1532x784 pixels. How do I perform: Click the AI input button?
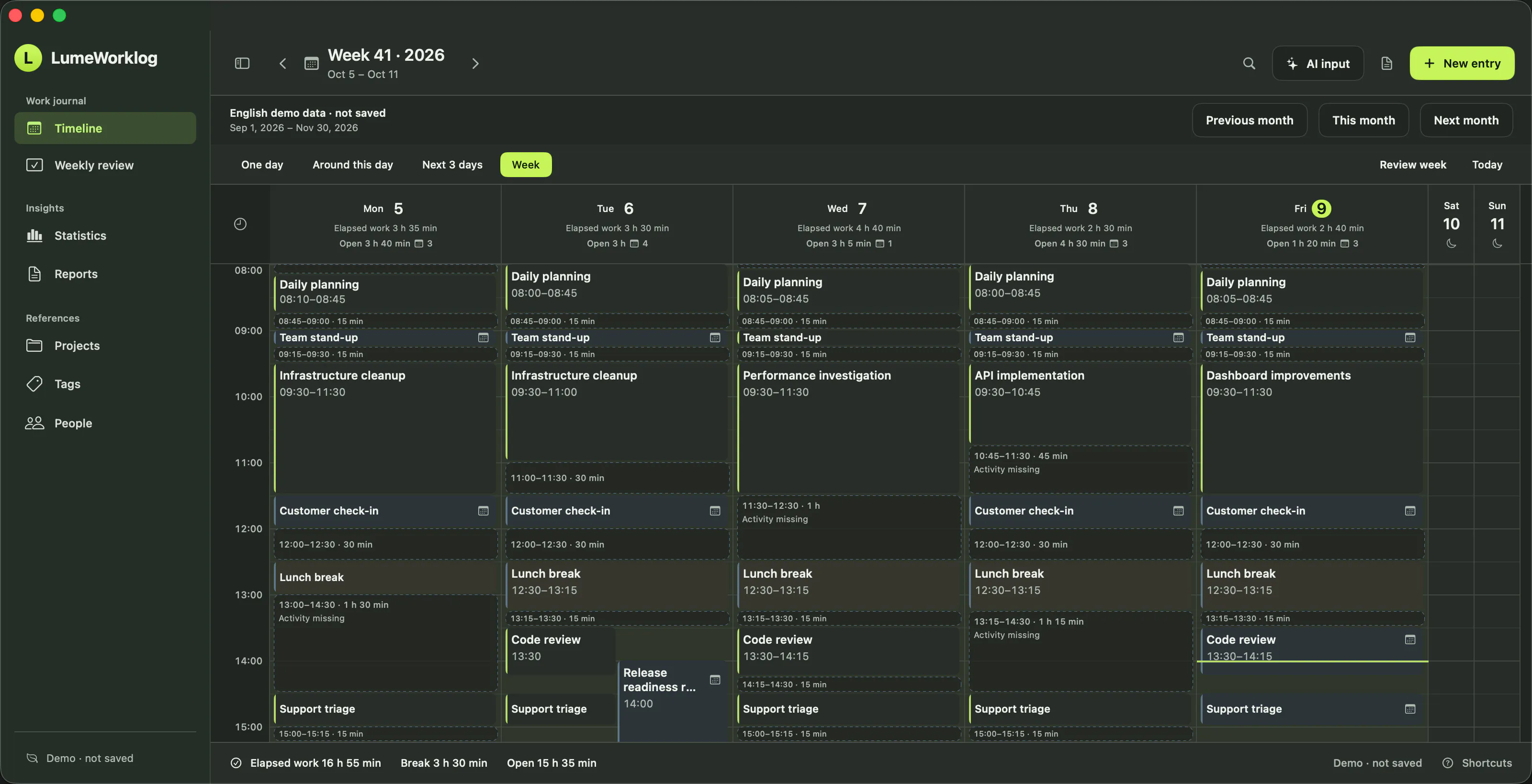point(1318,63)
